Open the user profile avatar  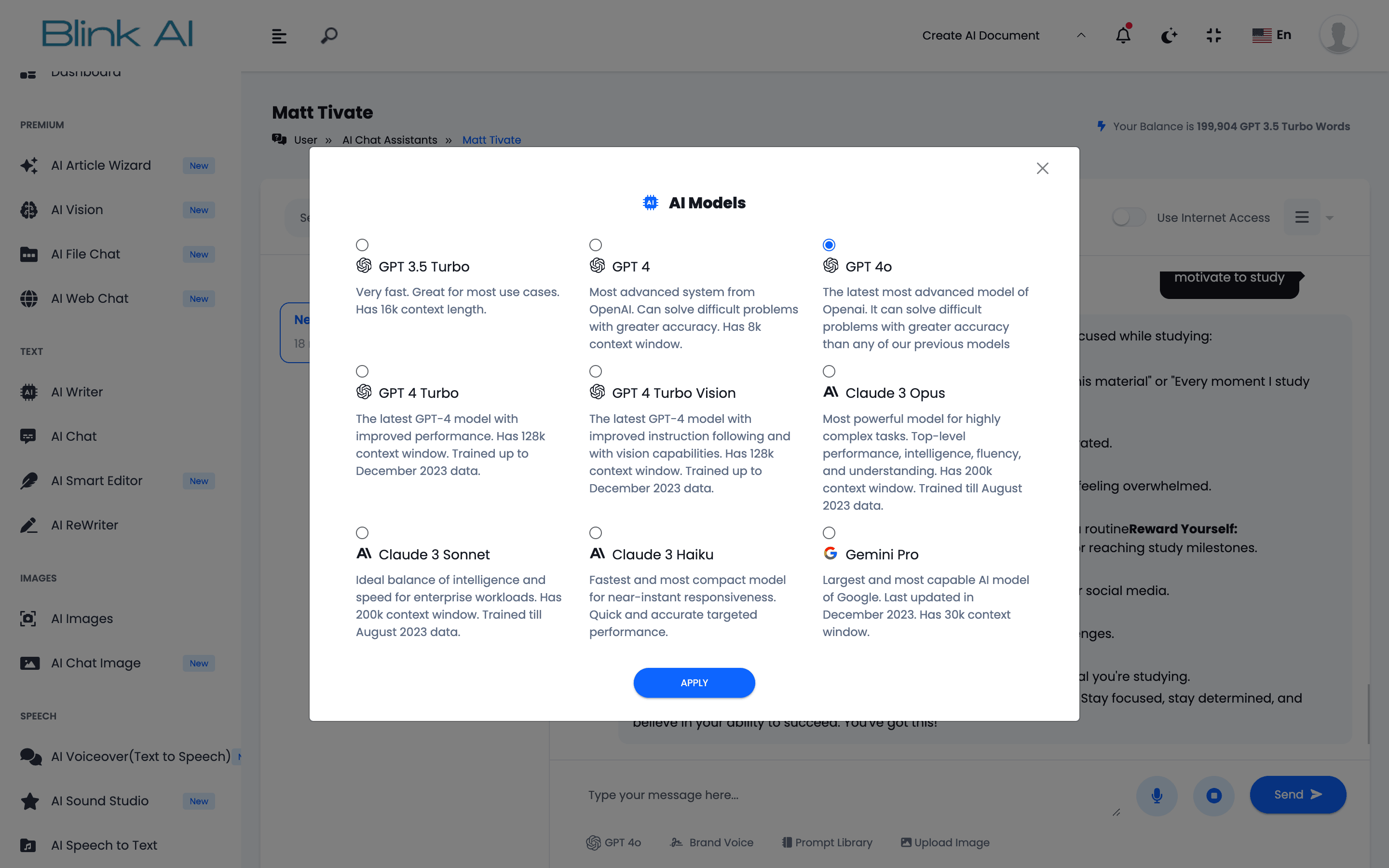1338,35
